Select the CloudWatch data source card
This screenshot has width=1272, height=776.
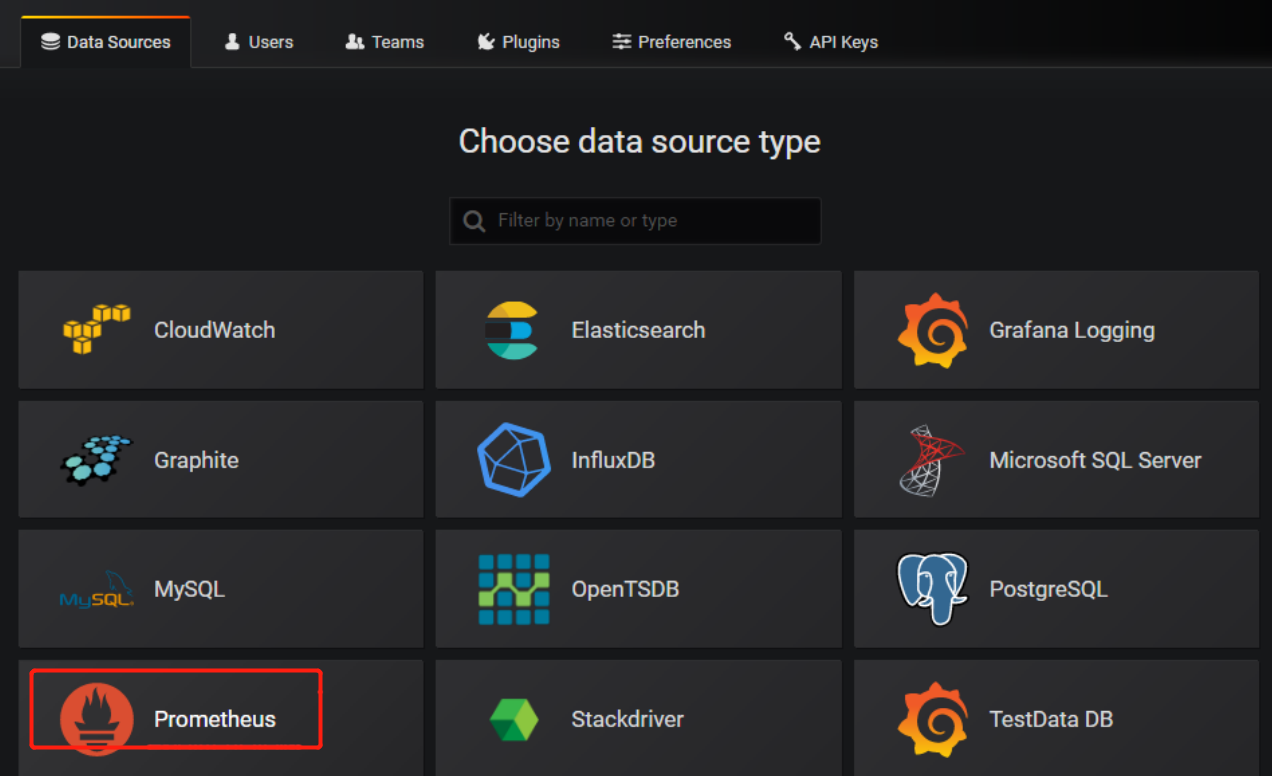(221, 330)
